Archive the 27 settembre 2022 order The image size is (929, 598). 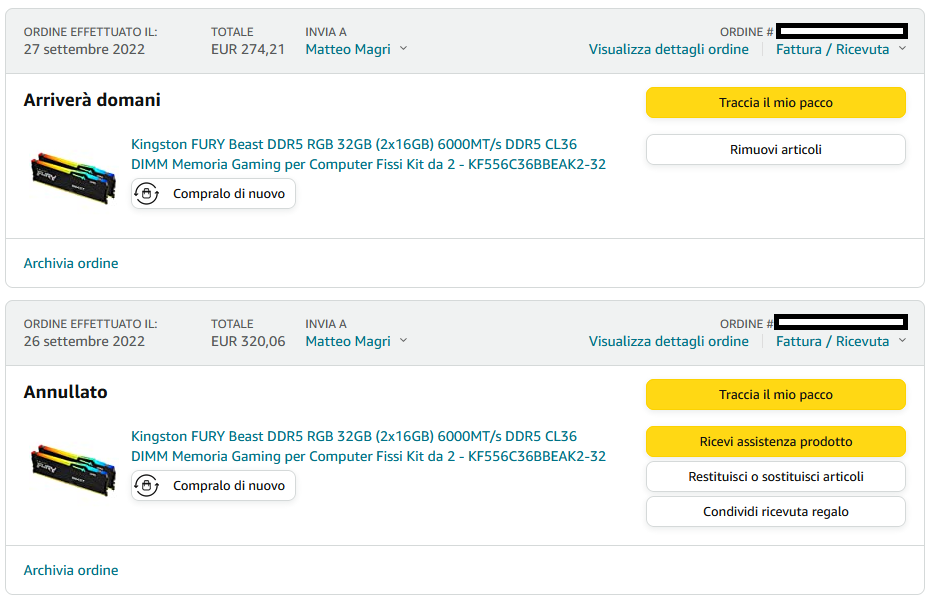coord(71,263)
